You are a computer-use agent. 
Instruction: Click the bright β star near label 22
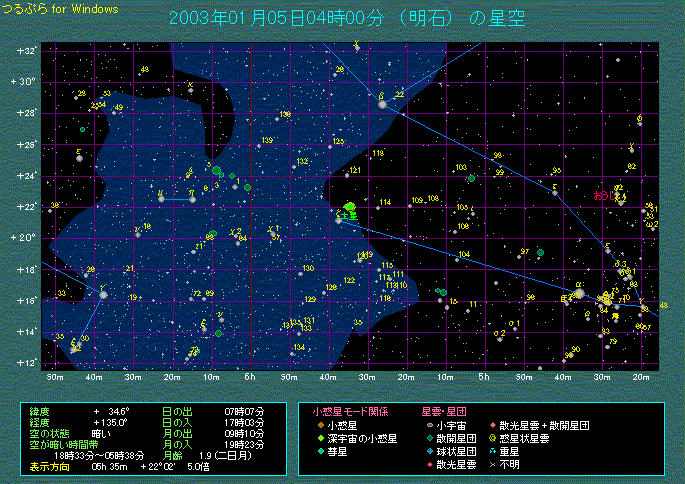pos(382,103)
